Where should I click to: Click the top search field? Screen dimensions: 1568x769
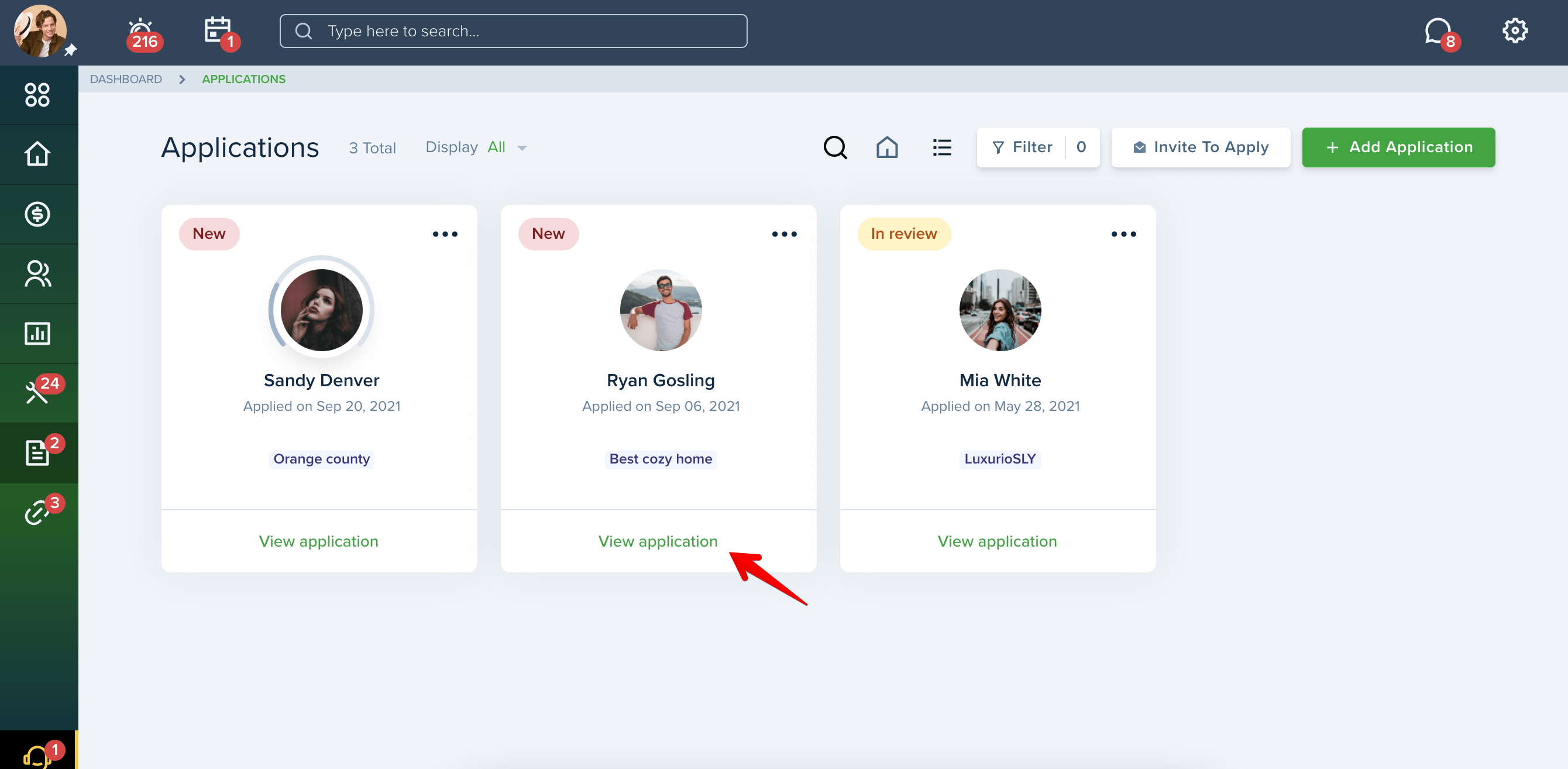tap(513, 31)
